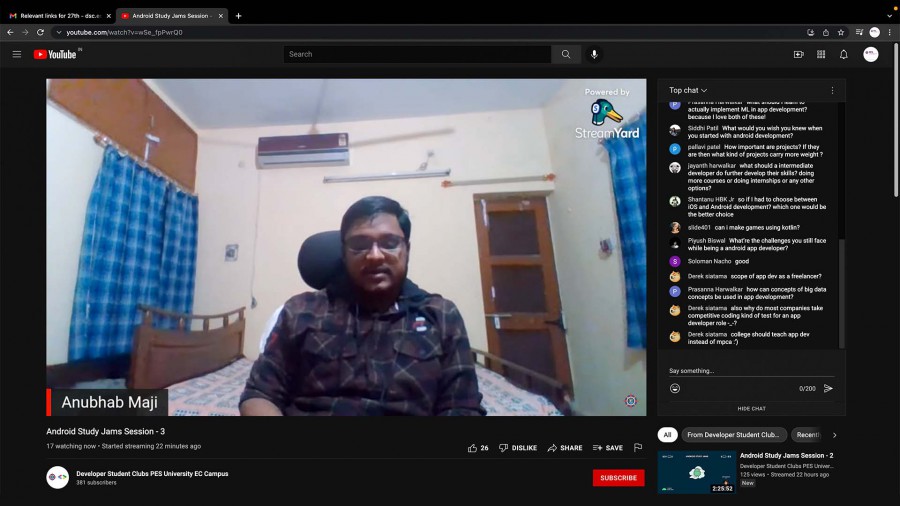Open Android Study Jams Session 2 thumbnail
Viewport: 900px width, 506px height.
pos(695,472)
